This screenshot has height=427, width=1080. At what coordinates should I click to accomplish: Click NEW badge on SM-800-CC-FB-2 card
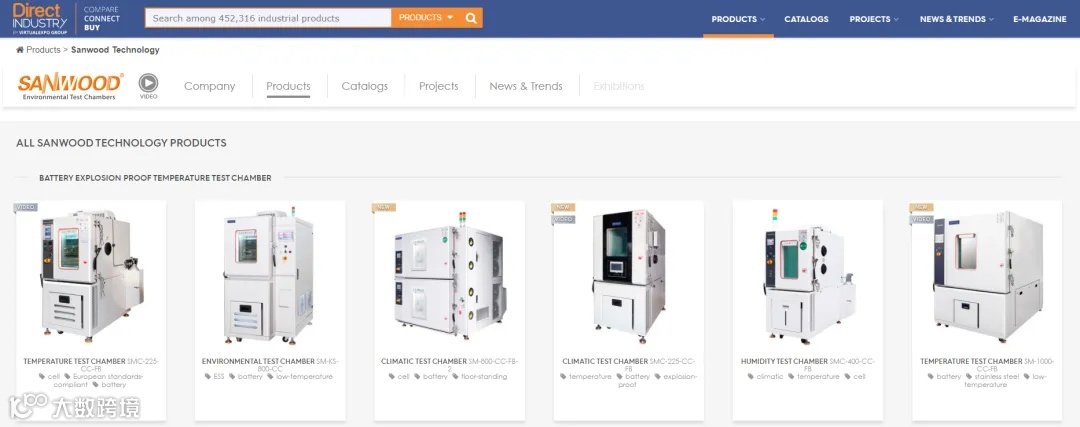[x=384, y=207]
